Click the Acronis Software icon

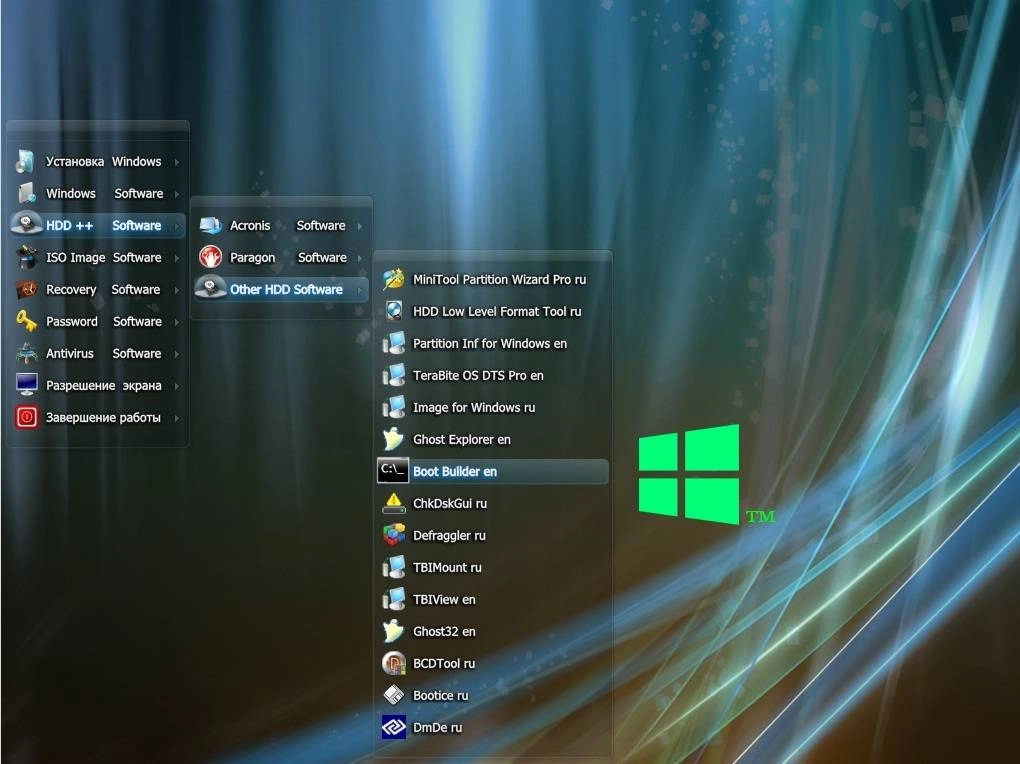211,226
